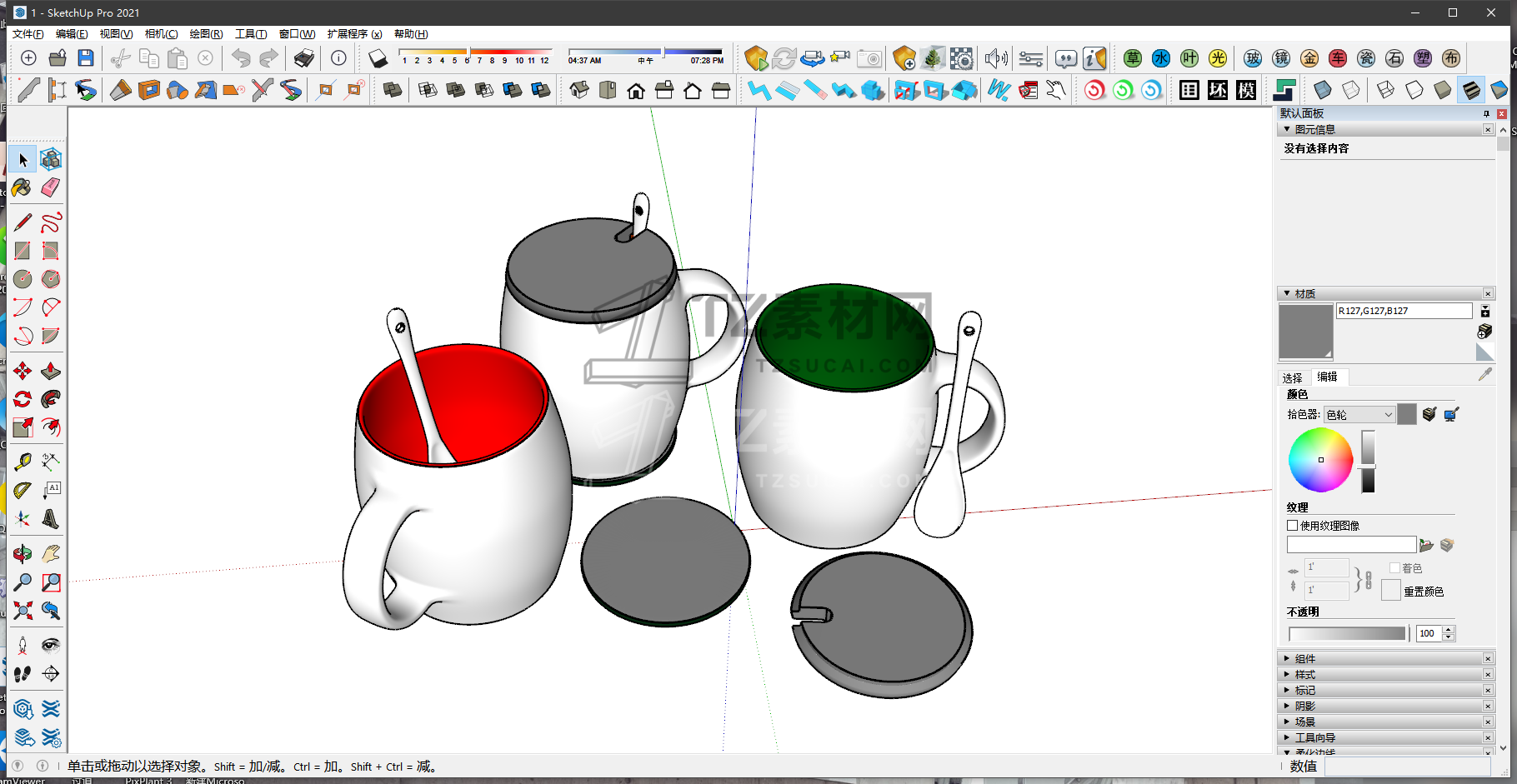Open Model Info with the circled i icon
Screen dimensions: 1517x784
338,57
